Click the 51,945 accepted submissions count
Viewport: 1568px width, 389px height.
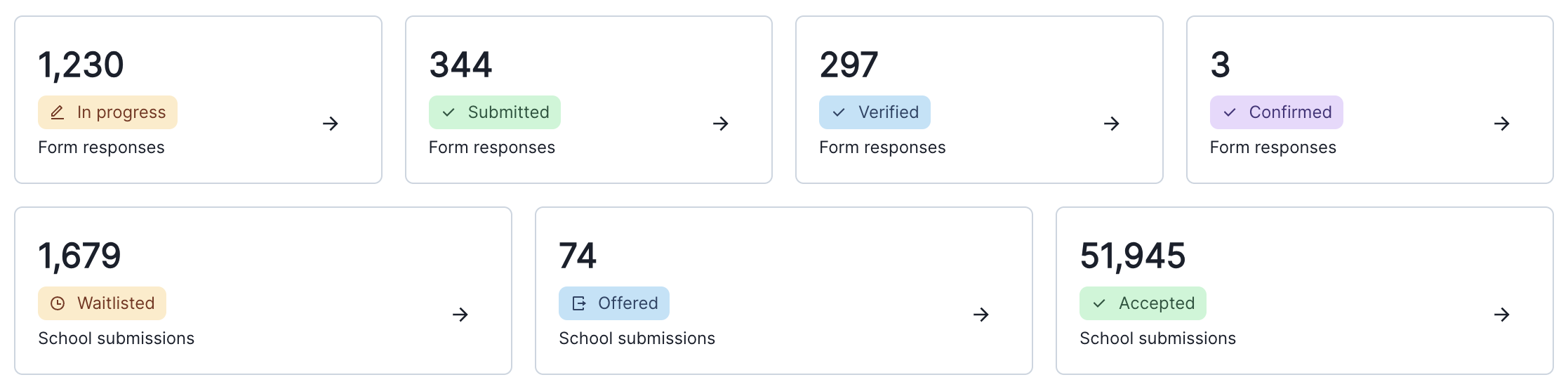coord(1132,256)
